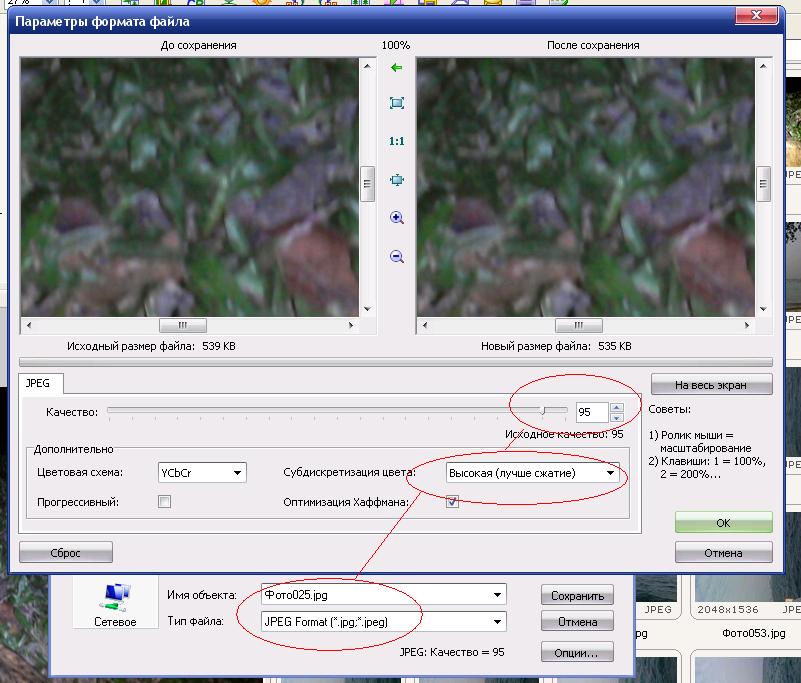Zoom in with the magnifier plus icon
801x683 pixels.
coord(396,218)
